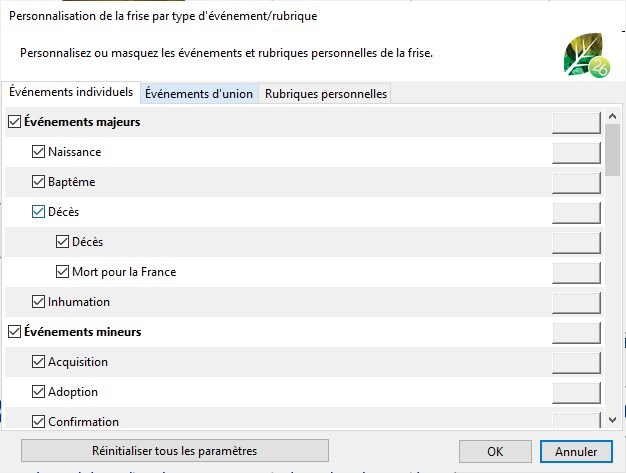Click the Annuler button
The height and width of the screenshot is (473, 626).
click(x=576, y=451)
